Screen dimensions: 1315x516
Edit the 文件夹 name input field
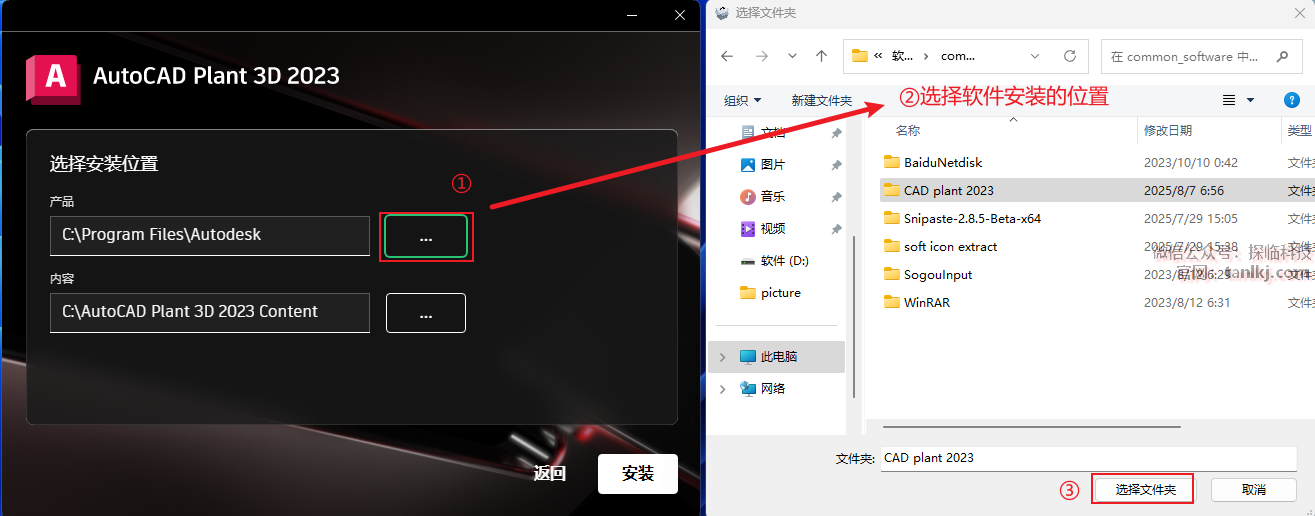click(x=1089, y=457)
